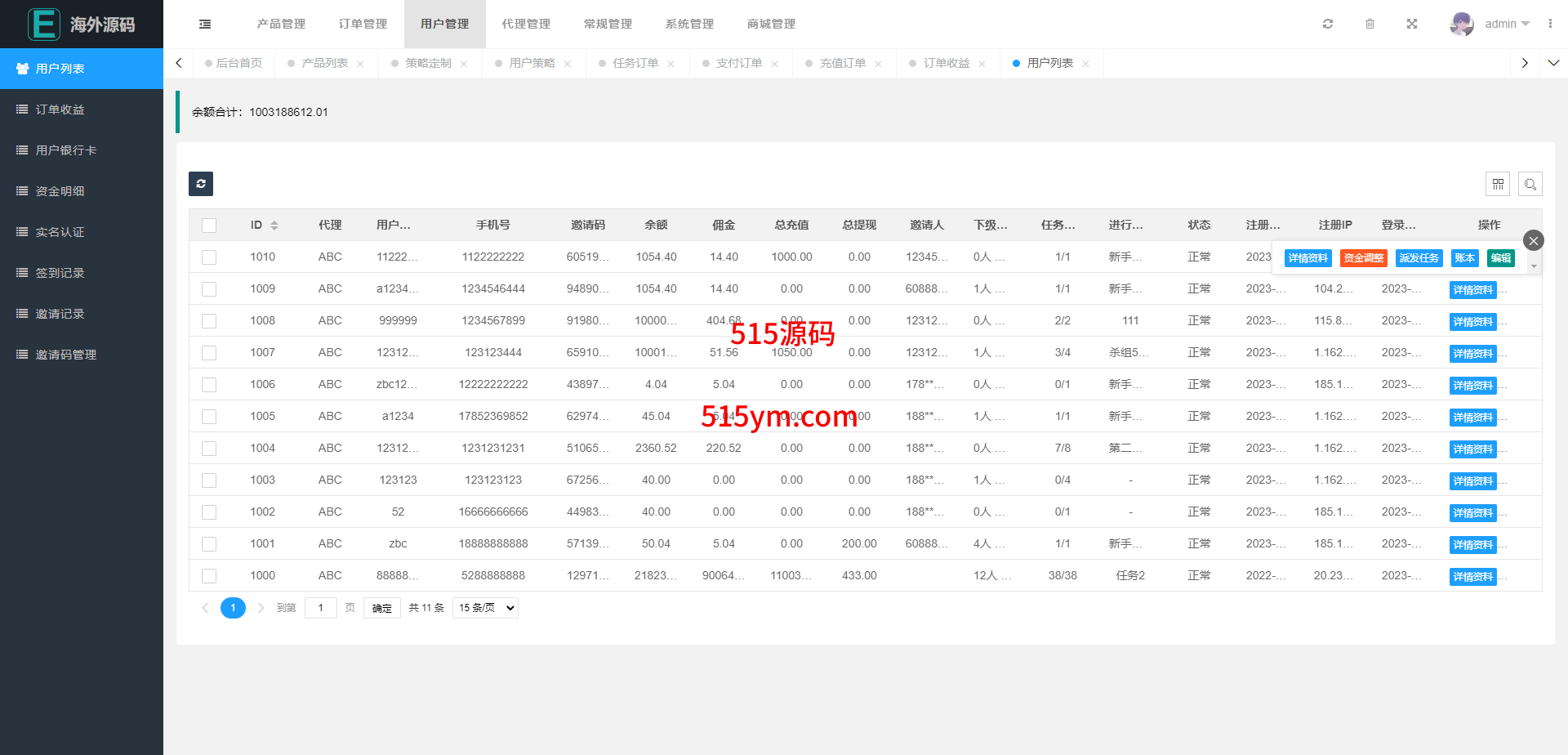Click the 确定 pagination button
This screenshot has height=755, width=1568.
point(382,608)
